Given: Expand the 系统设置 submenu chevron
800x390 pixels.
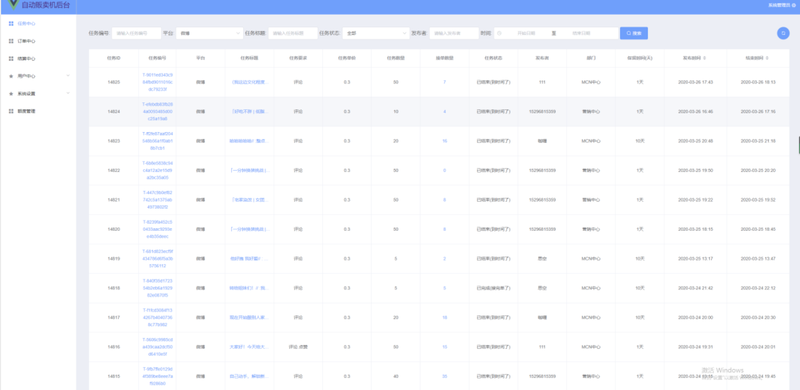Looking at the screenshot, I should (x=68, y=93).
